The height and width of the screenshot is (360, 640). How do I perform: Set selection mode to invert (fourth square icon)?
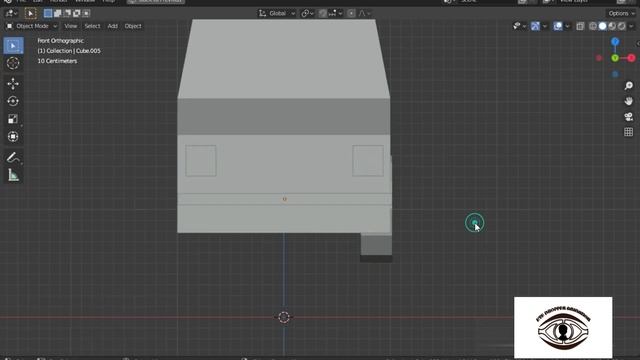coord(76,13)
